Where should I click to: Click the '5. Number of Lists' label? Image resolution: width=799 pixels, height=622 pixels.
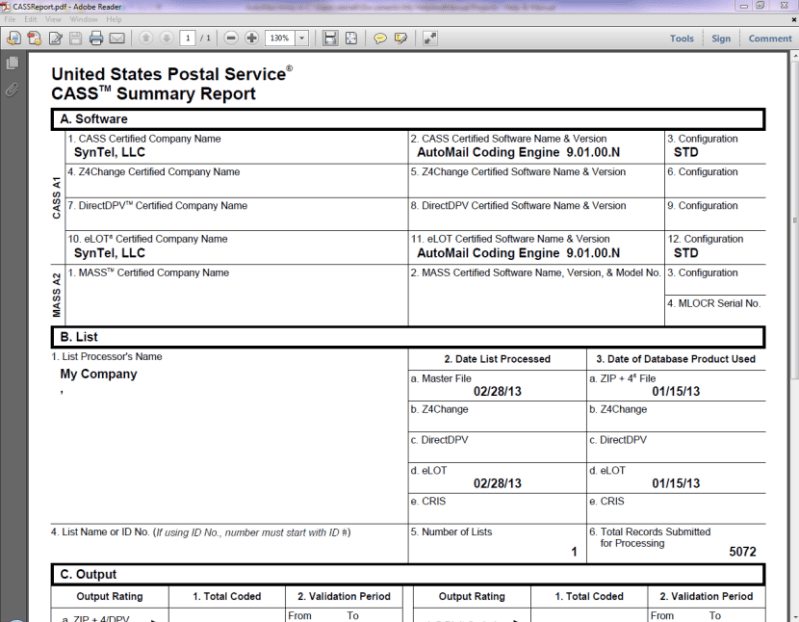pyautogui.click(x=451, y=532)
